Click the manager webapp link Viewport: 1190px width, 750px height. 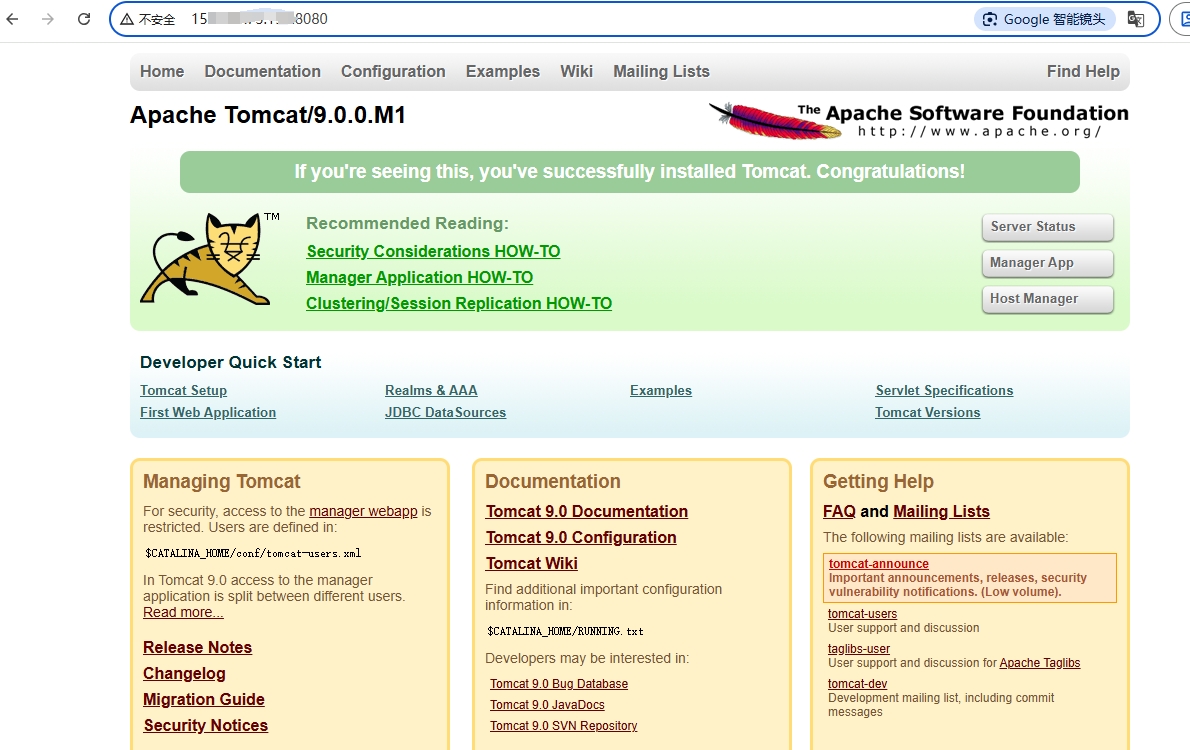click(364, 511)
